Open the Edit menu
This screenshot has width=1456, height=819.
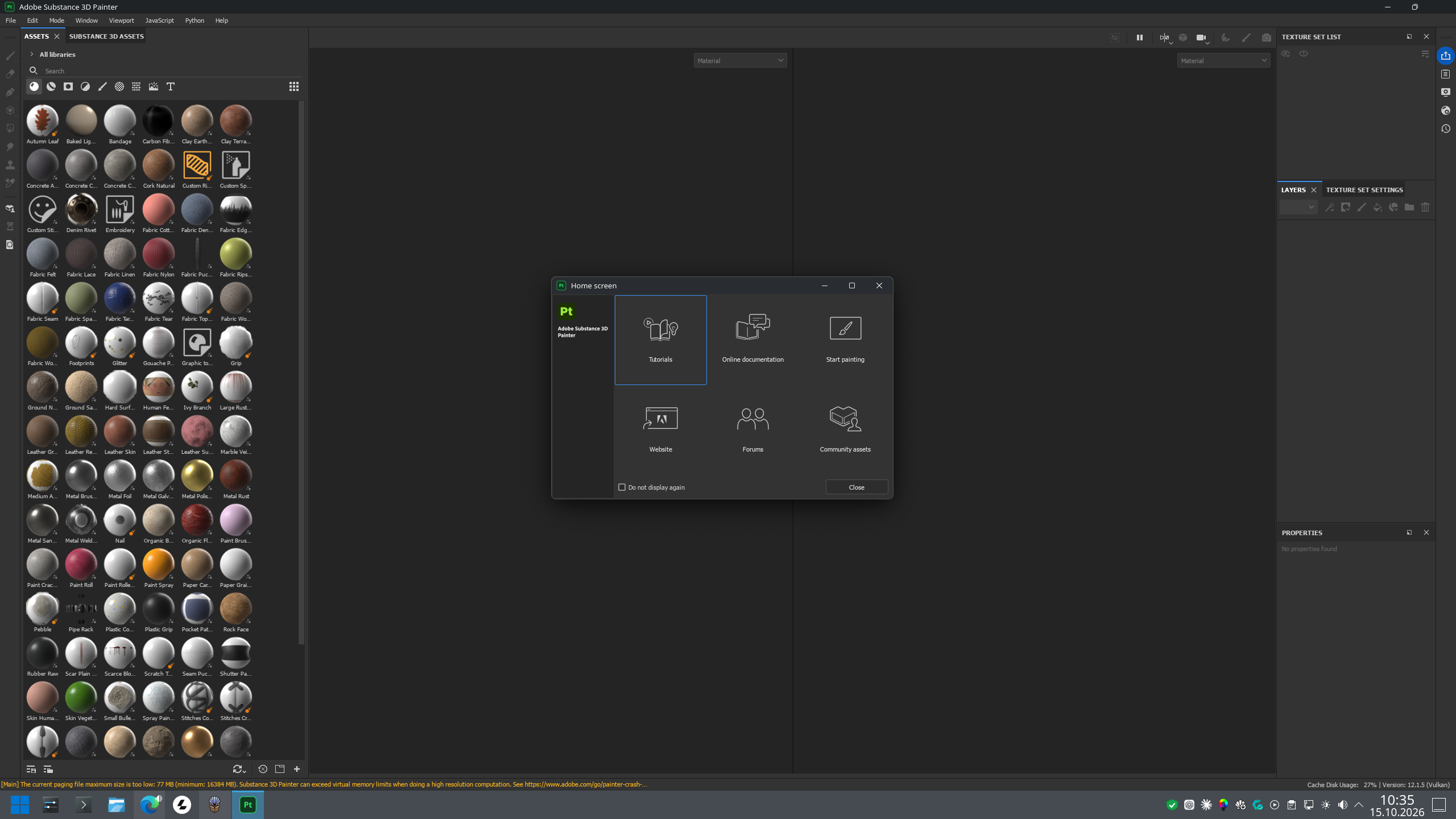32,20
